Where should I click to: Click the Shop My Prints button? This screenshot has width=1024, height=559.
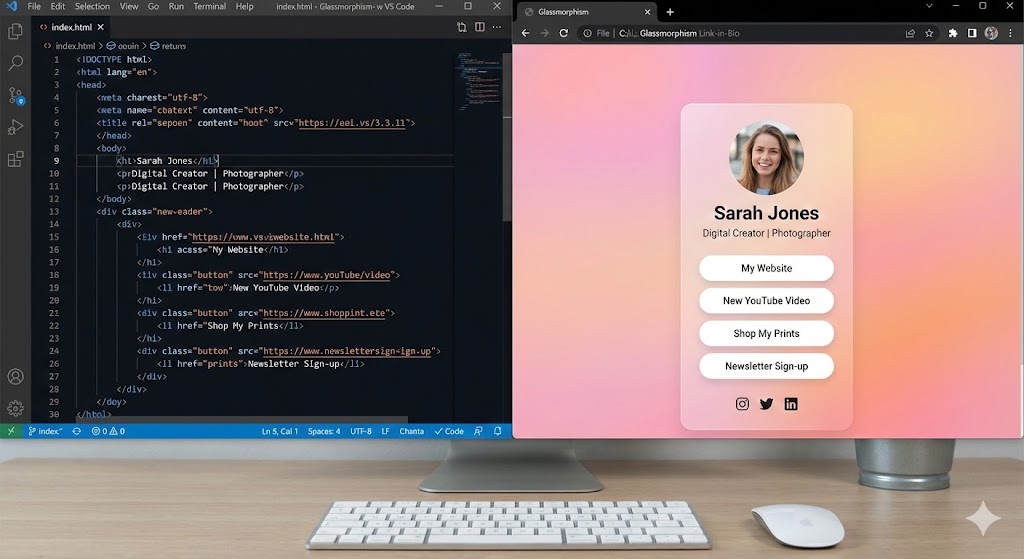767,334
